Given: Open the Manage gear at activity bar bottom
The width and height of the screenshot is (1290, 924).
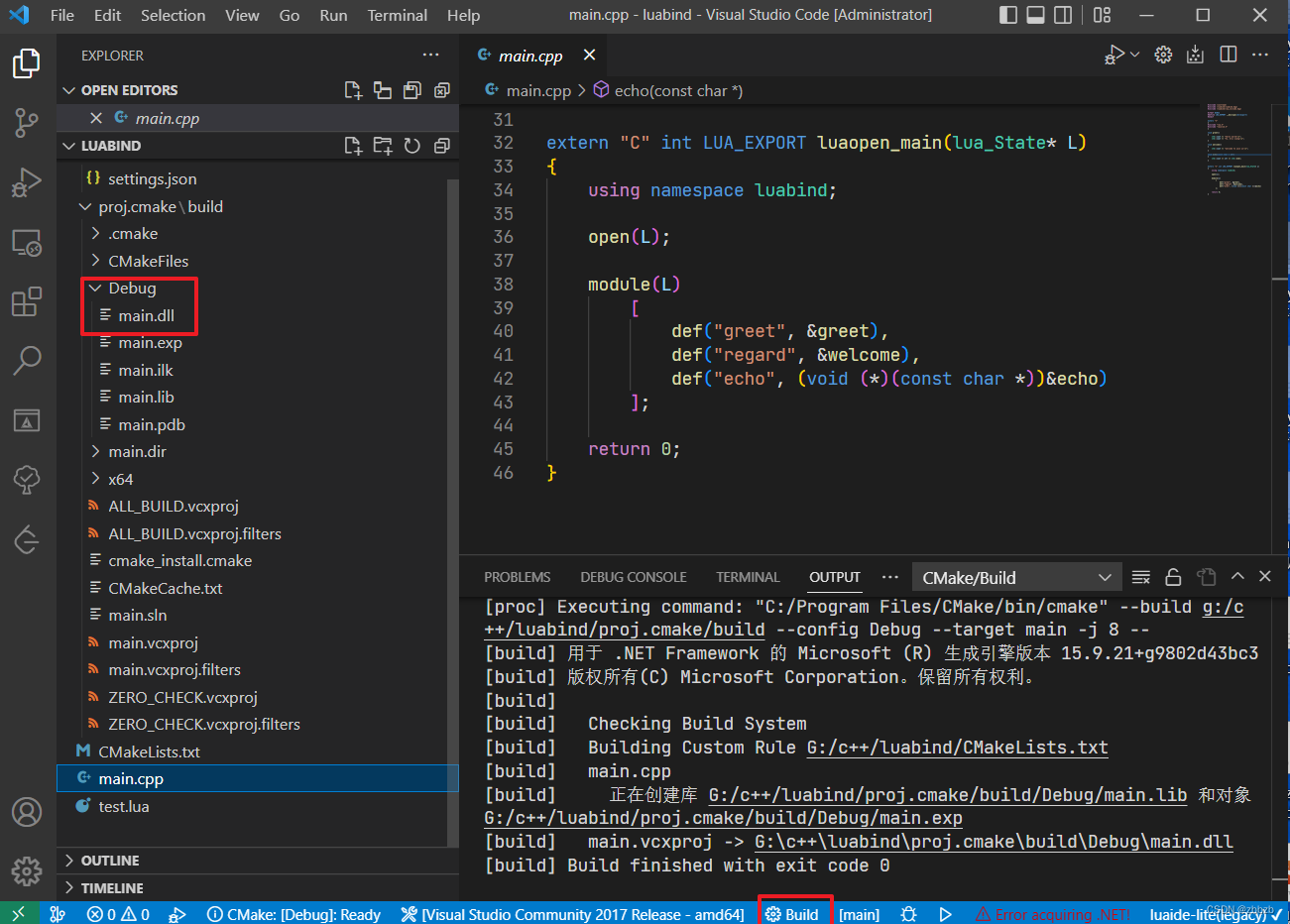Looking at the screenshot, I should [27, 871].
